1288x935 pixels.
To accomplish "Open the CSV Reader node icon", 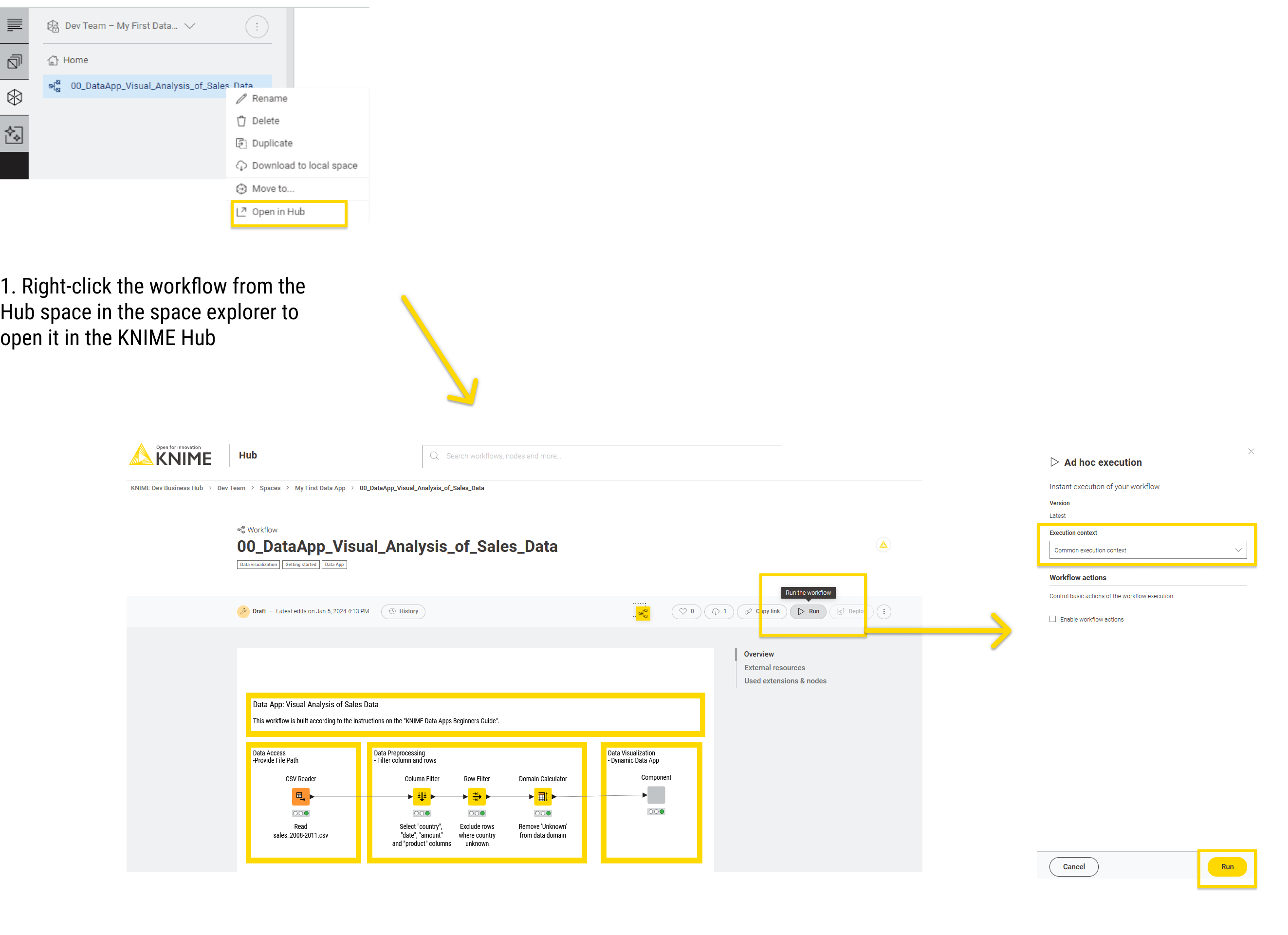I will pos(300,796).
